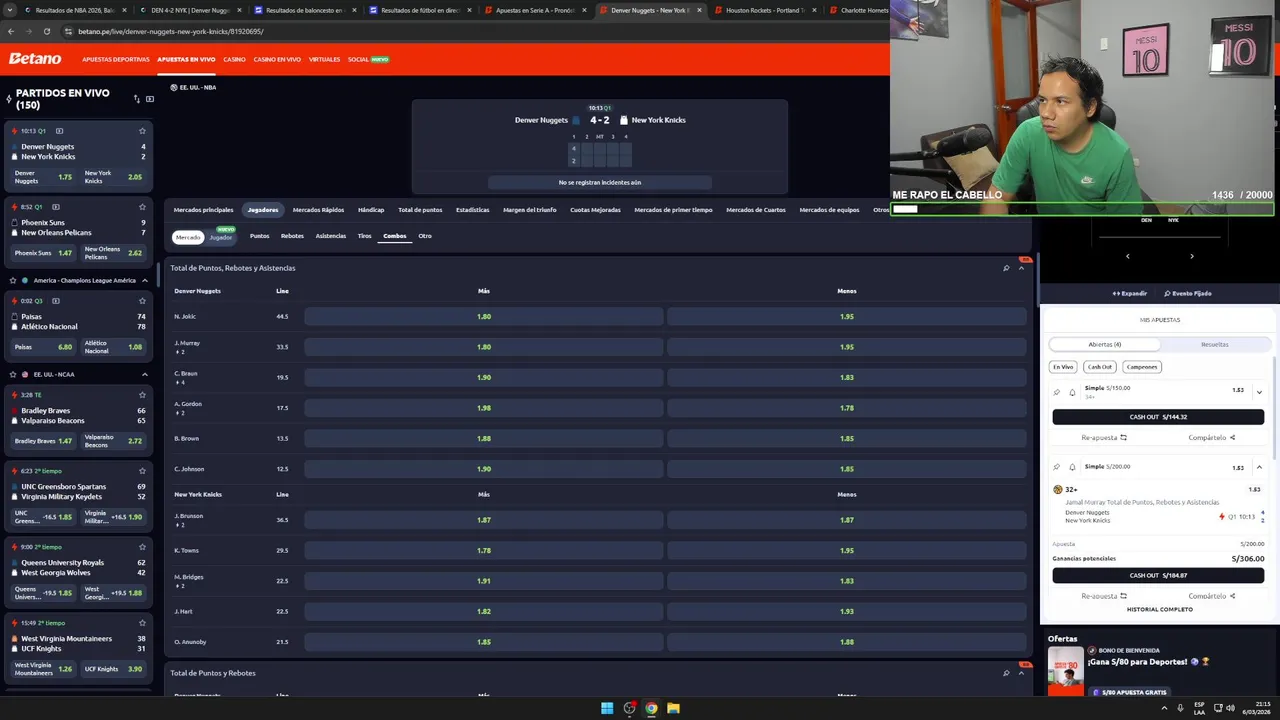Select the Combos sub-tab

tap(394, 236)
